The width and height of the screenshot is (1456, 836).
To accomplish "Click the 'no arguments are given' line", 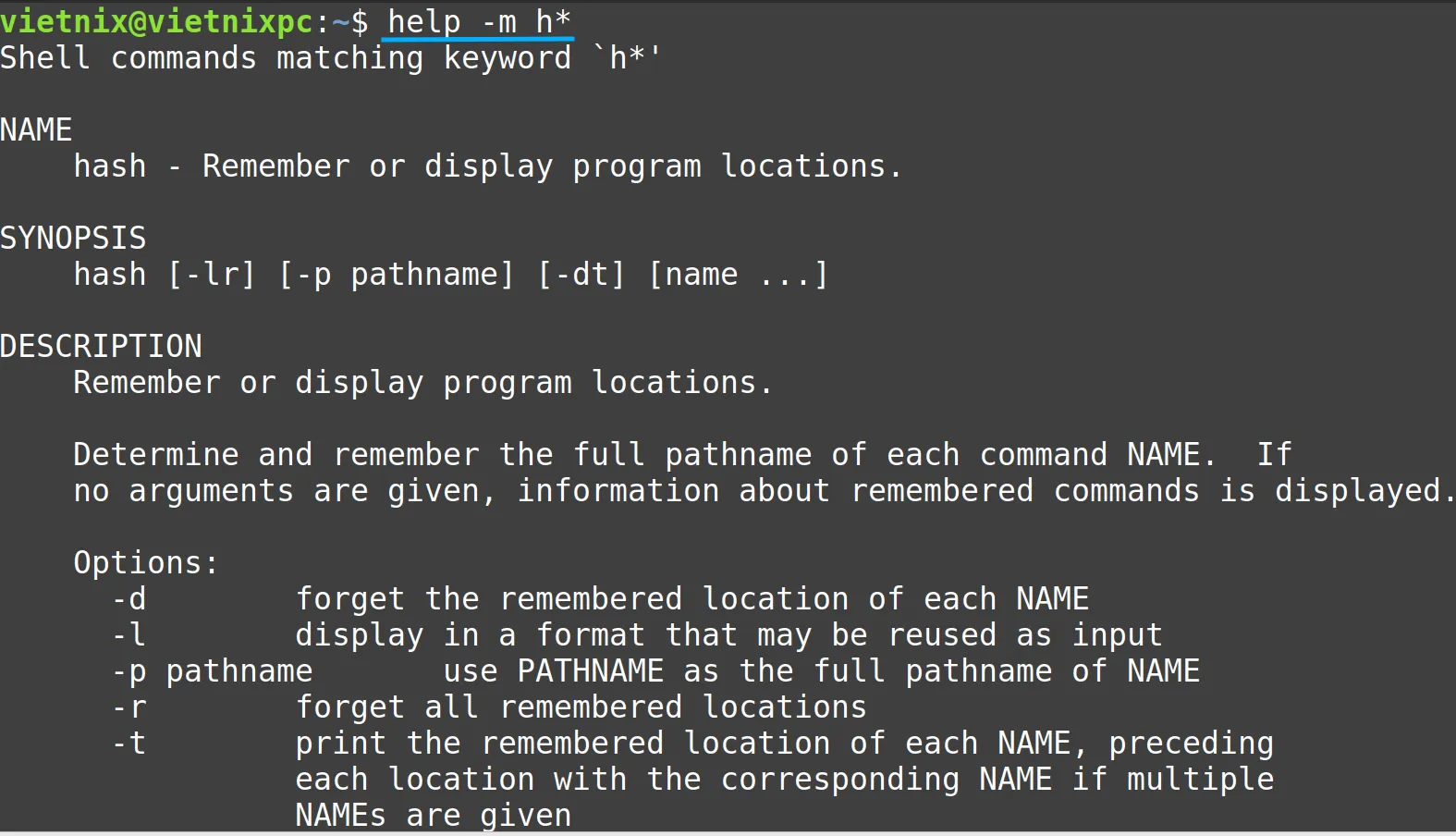I will pyautogui.click(x=764, y=491).
